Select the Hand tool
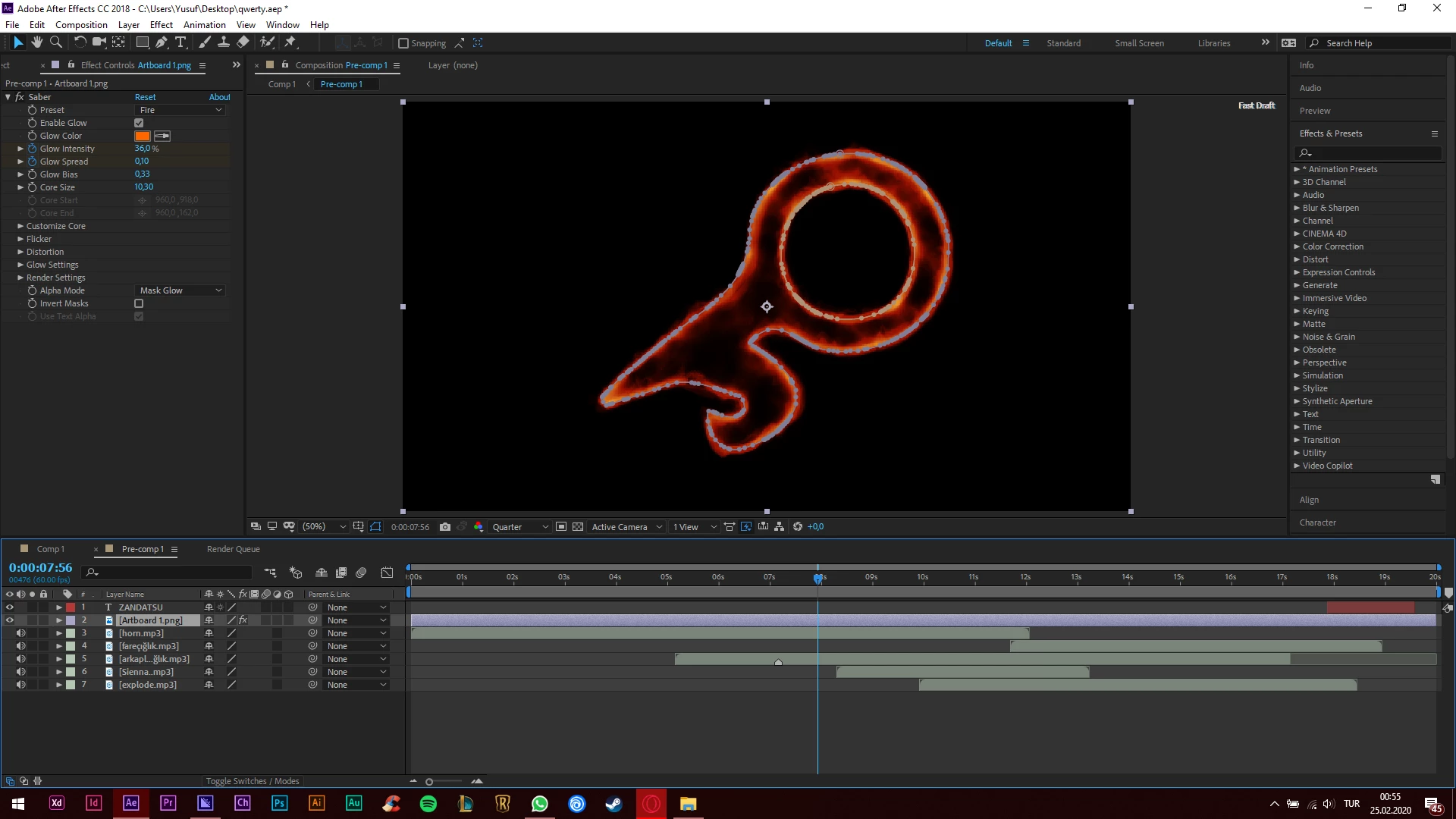 point(36,42)
